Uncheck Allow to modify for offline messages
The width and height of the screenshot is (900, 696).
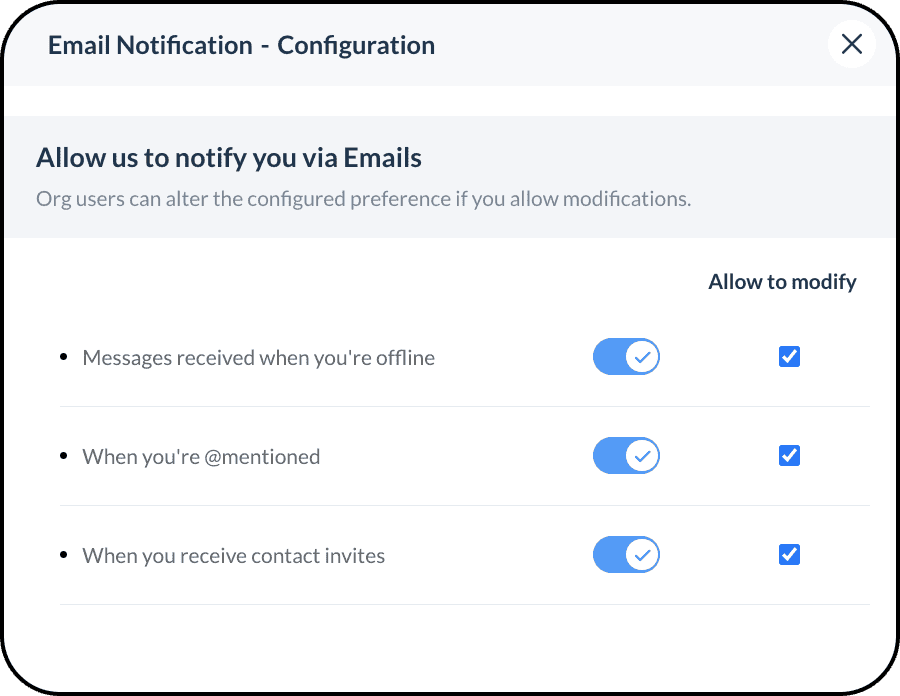point(789,357)
